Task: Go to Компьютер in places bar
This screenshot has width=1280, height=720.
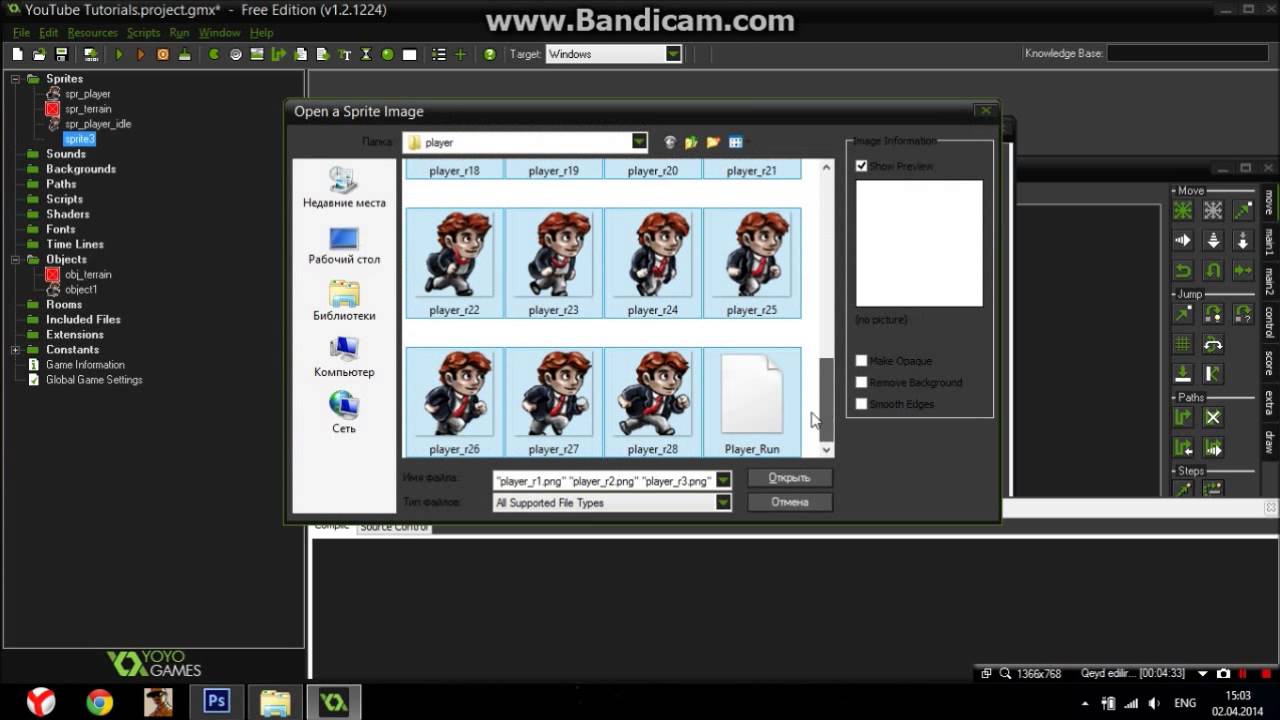Action: (344, 358)
